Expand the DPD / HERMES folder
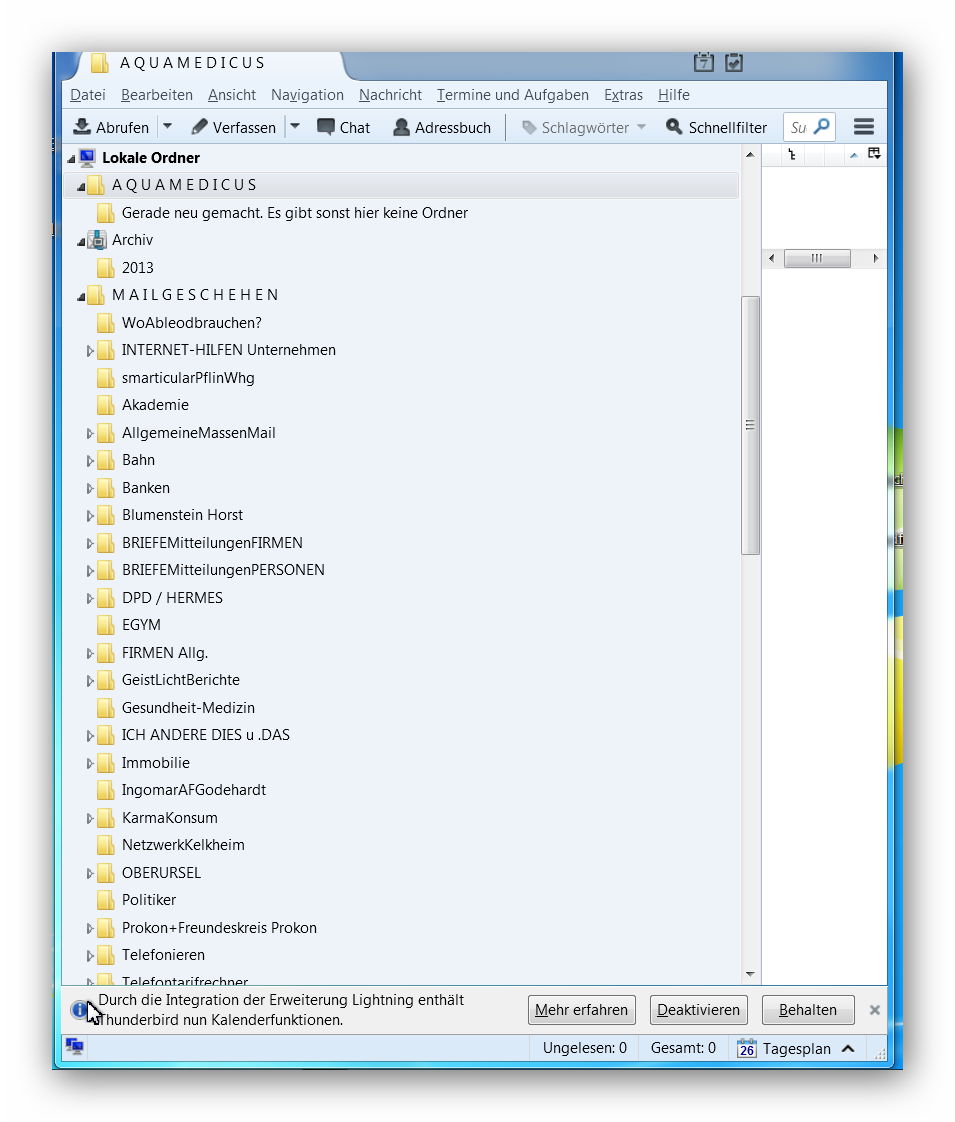The height and width of the screenshot is (1122, 955). pos(90,598)
